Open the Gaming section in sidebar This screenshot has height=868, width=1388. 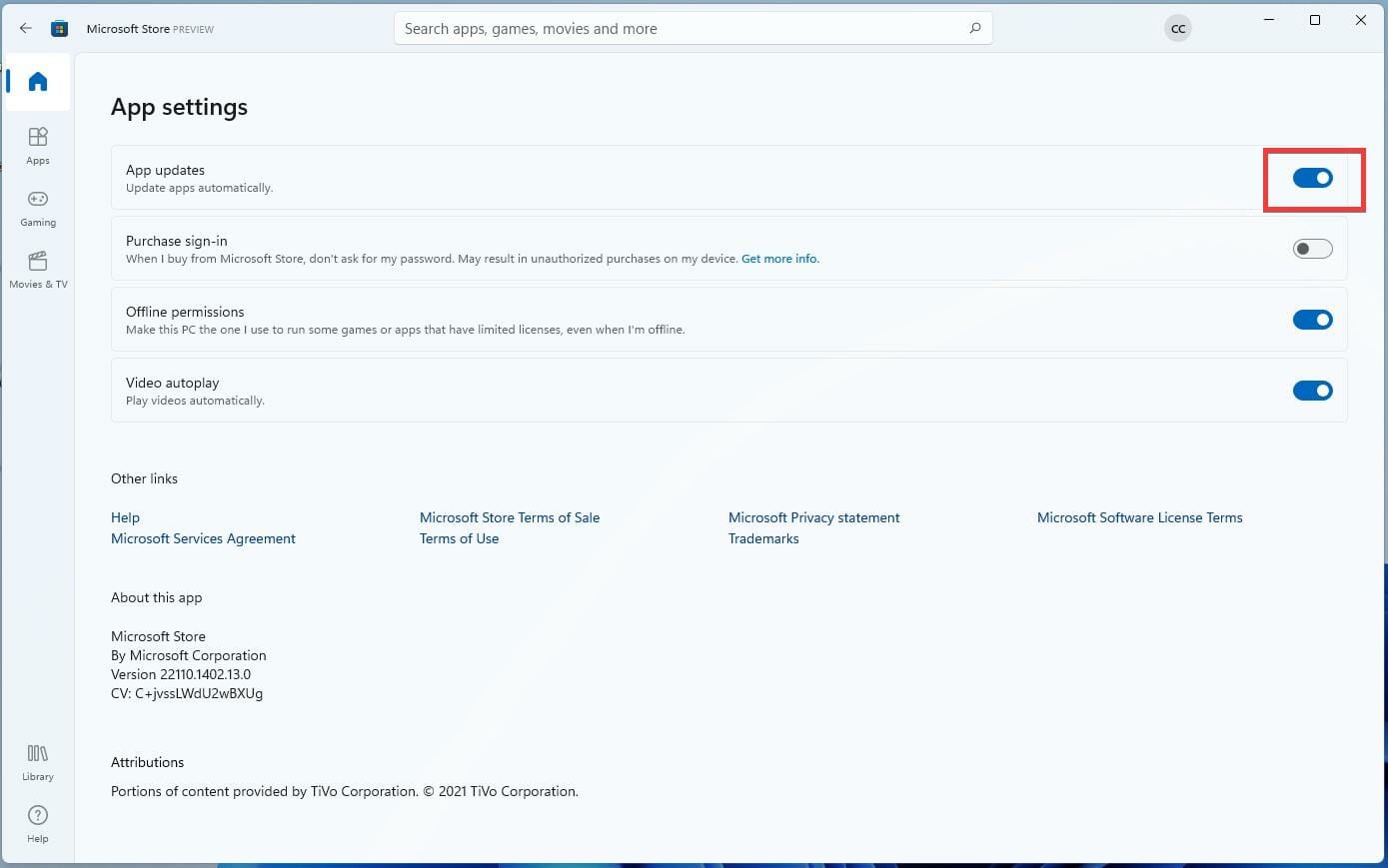pos(38,207)
